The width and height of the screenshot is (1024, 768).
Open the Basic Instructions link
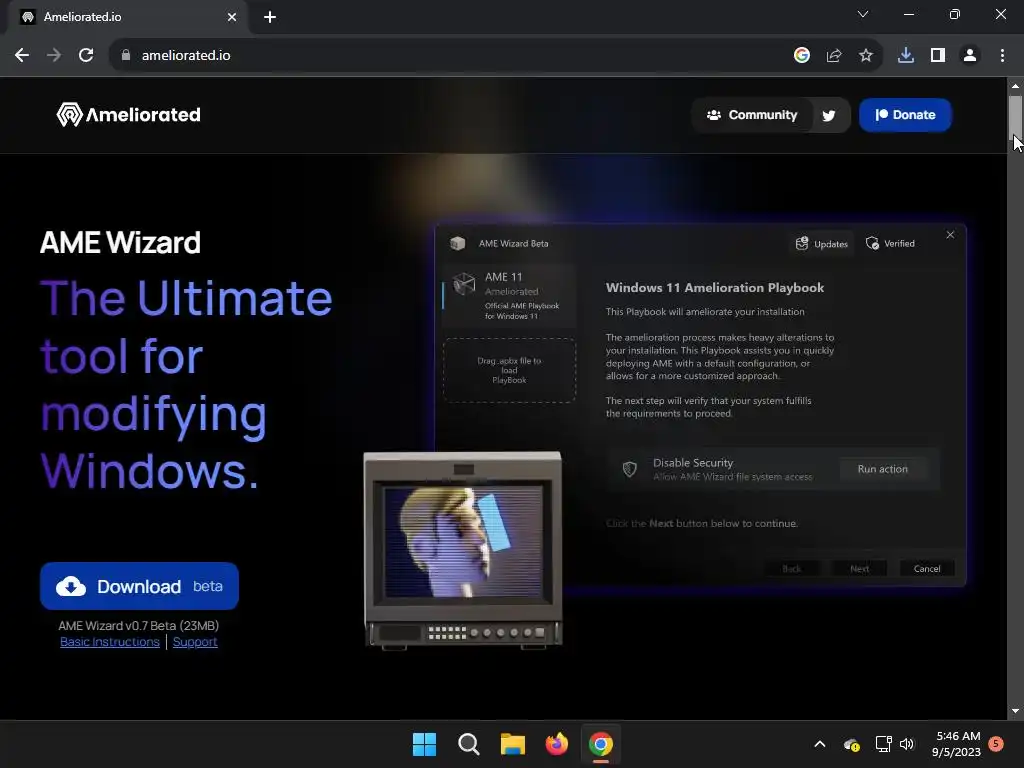[x=110, y=642]
